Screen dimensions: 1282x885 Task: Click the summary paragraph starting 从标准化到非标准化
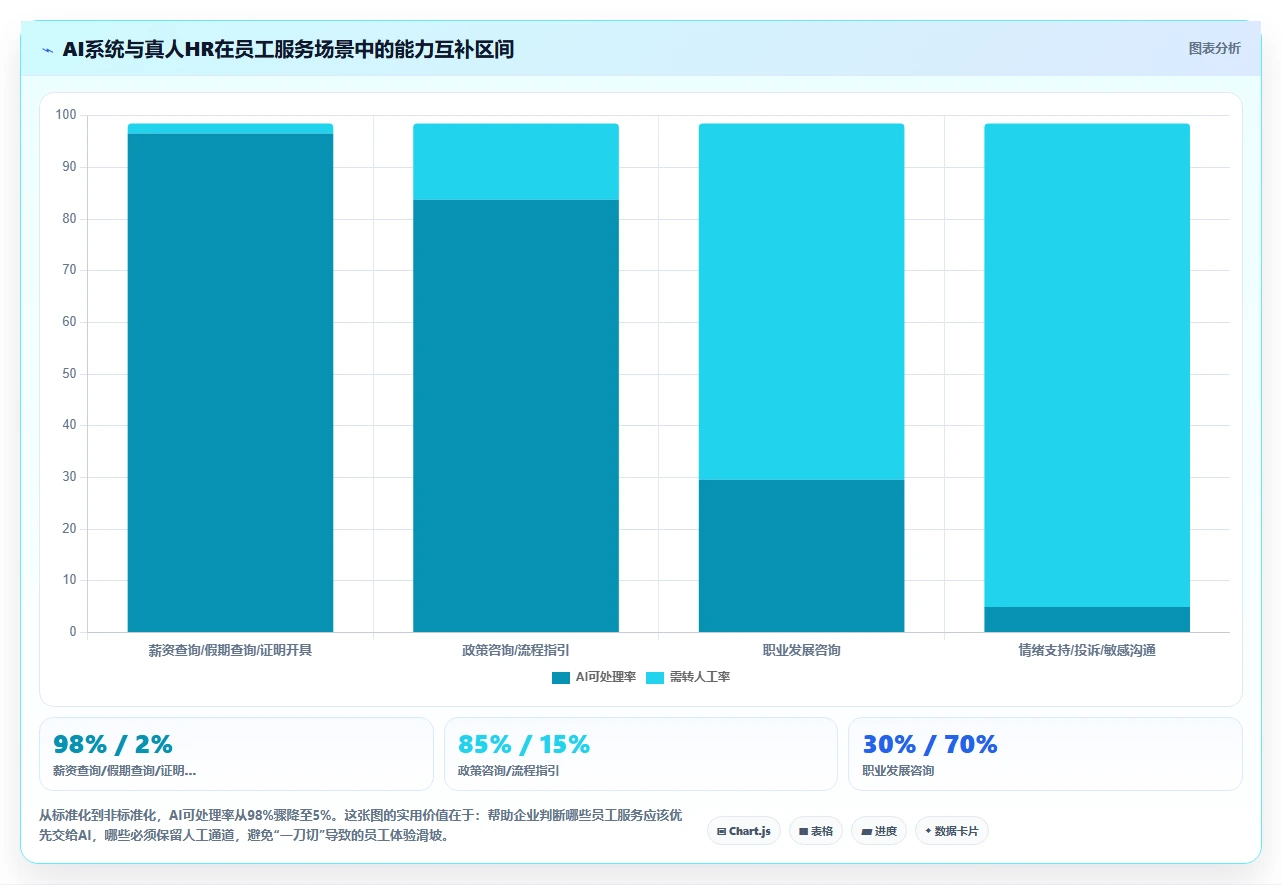pos(361,826)
